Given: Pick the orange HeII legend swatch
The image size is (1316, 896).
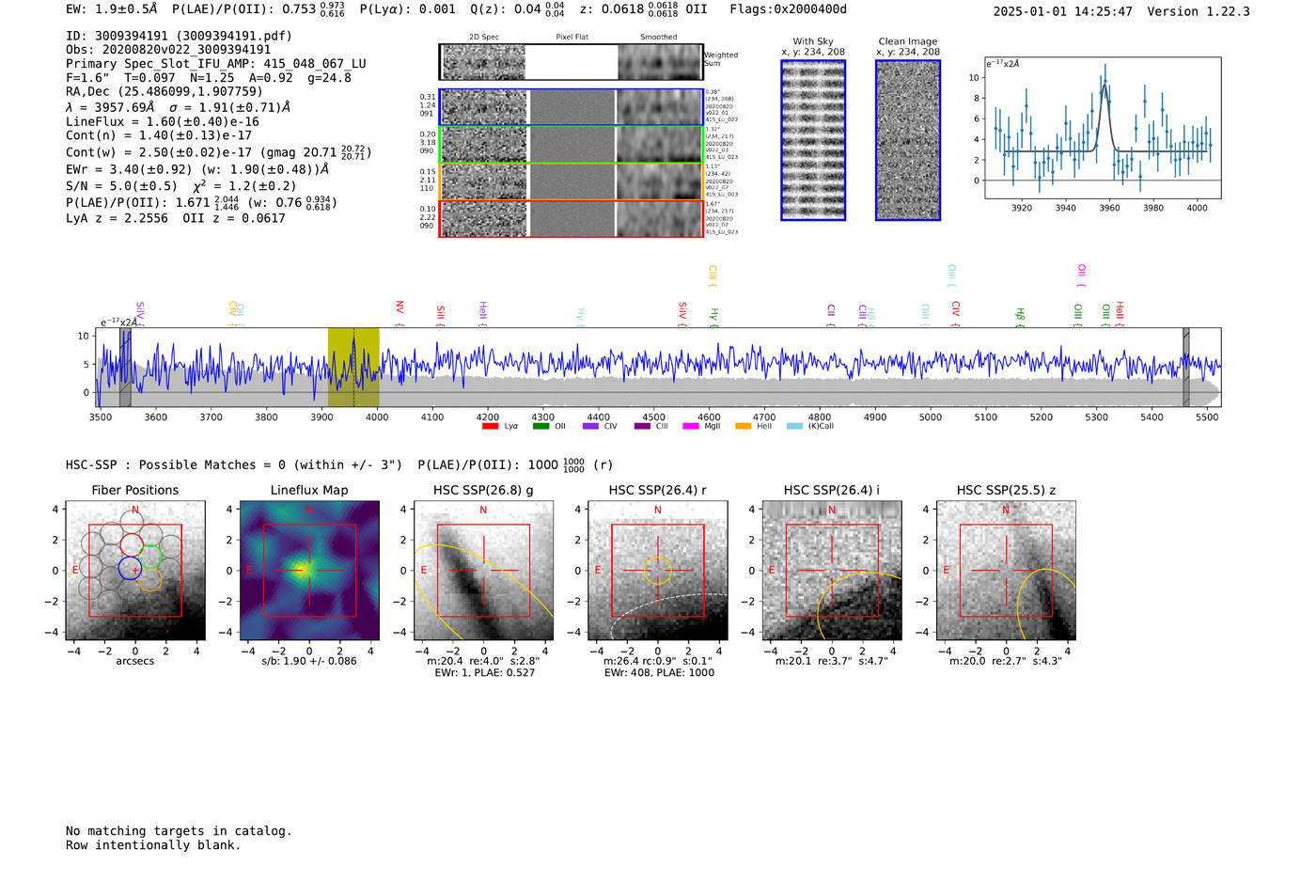Looking at the screenshot, I should 743,426.
